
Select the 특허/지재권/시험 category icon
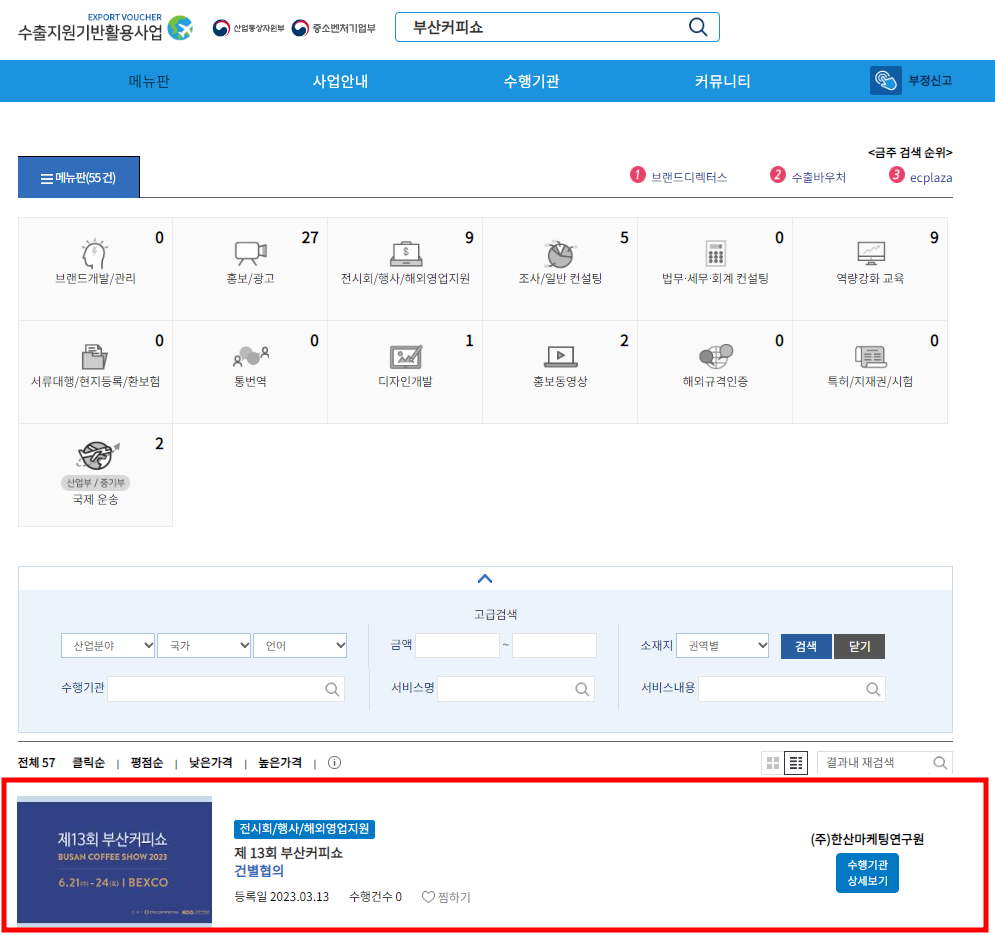point(871,357)
